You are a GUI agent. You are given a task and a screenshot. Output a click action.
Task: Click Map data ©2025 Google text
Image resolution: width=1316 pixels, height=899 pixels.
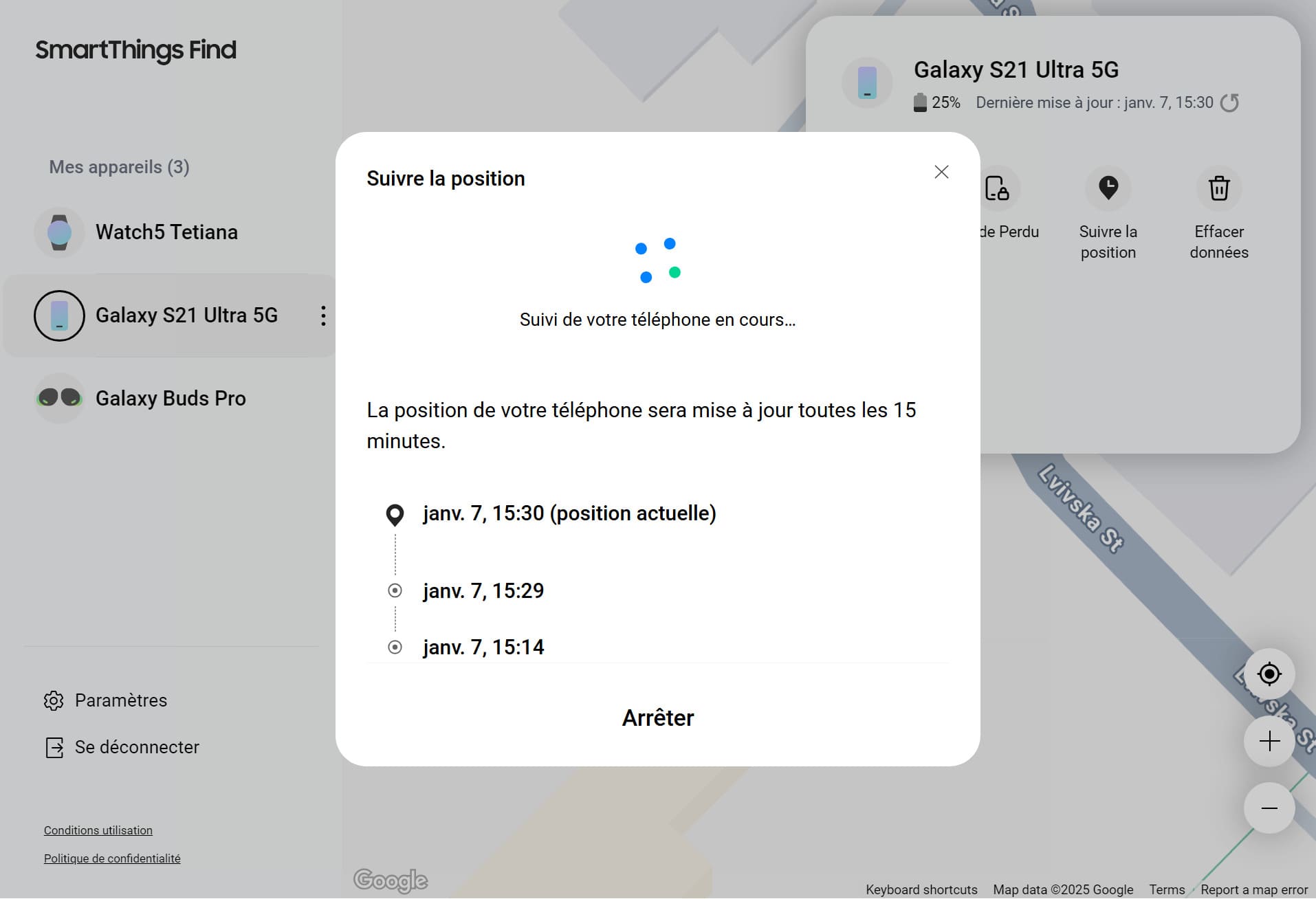[1063, 889]
